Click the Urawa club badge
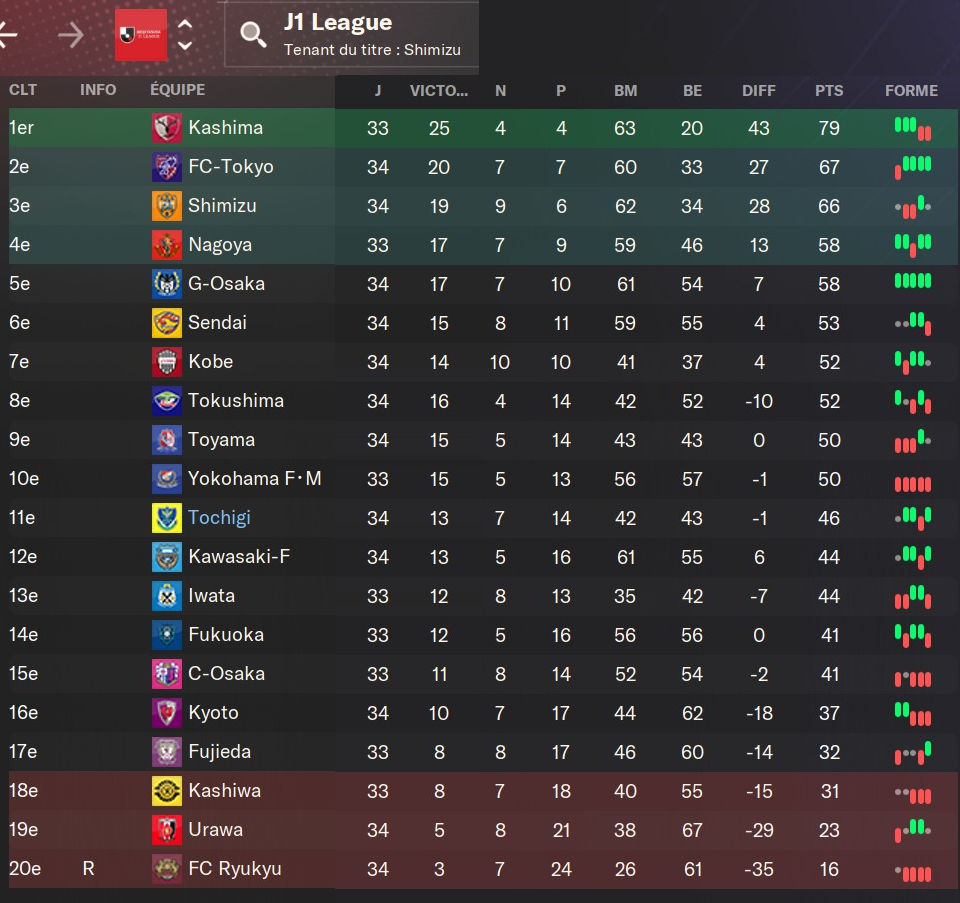The image size is (960, 903). pyautogui.click(x=166, y=830)
